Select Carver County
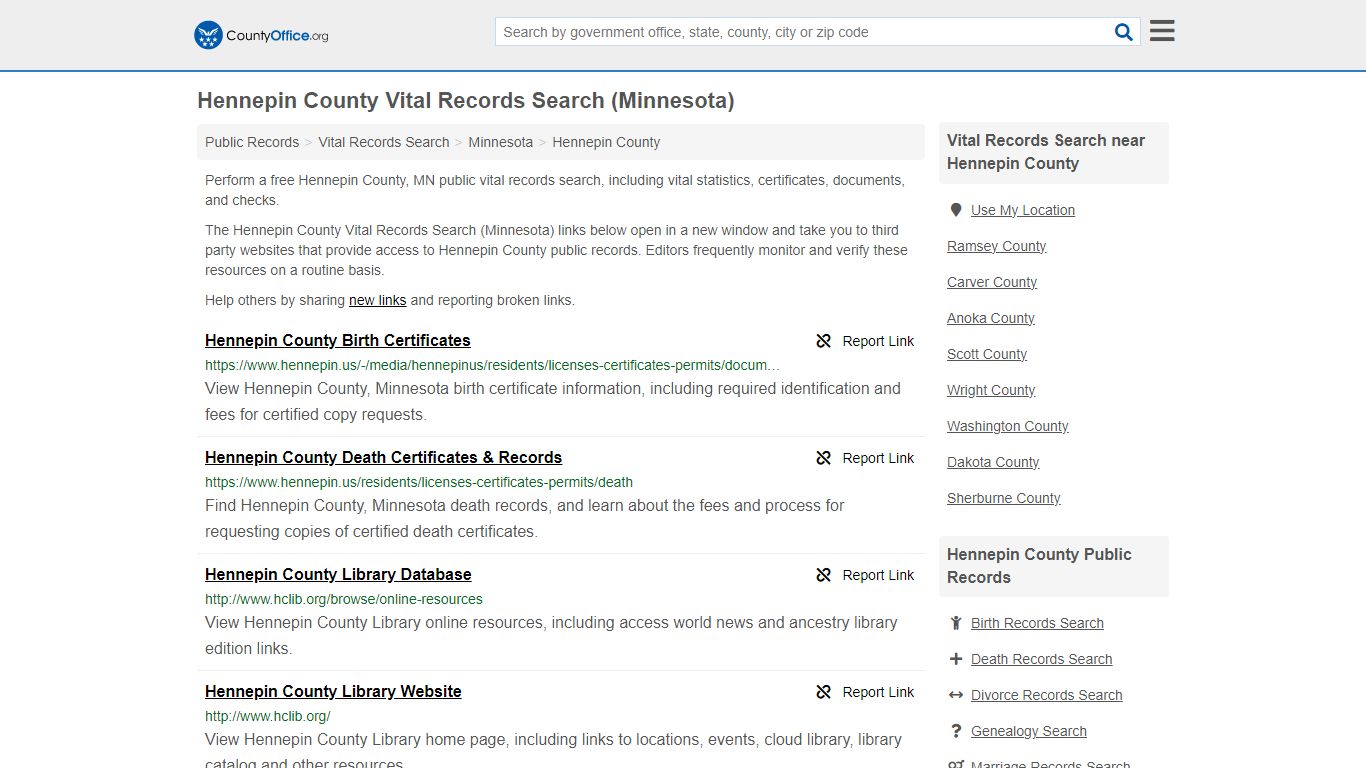Viewport: 1366px width, 768px height. (992, 282)
